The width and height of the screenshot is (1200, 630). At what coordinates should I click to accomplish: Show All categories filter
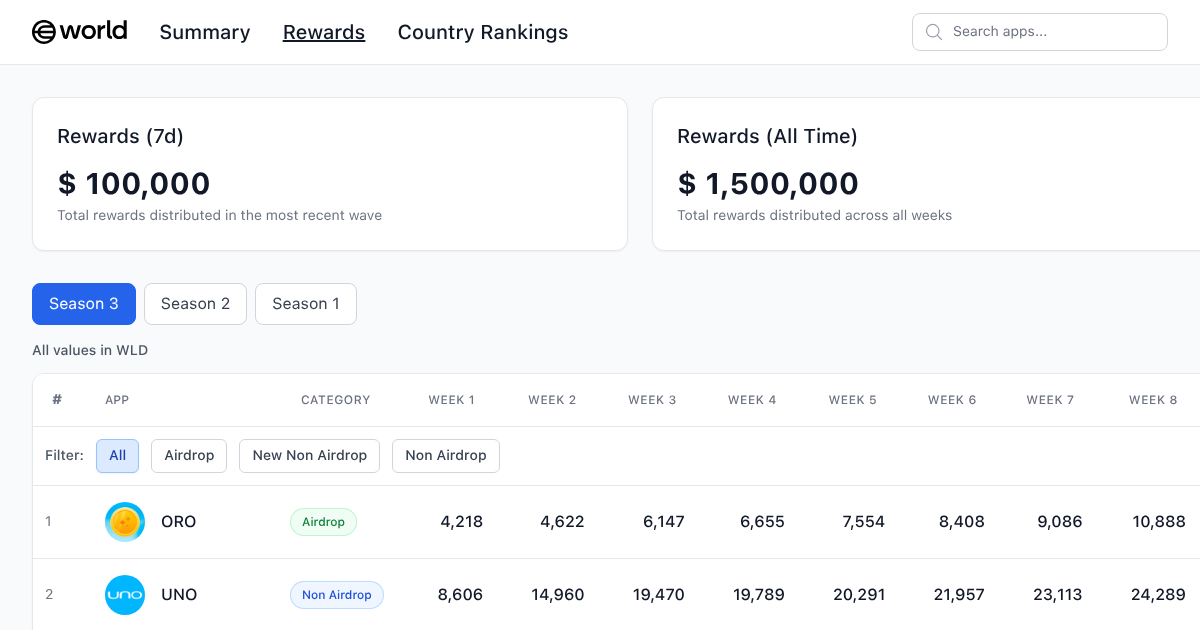(117, 456)
